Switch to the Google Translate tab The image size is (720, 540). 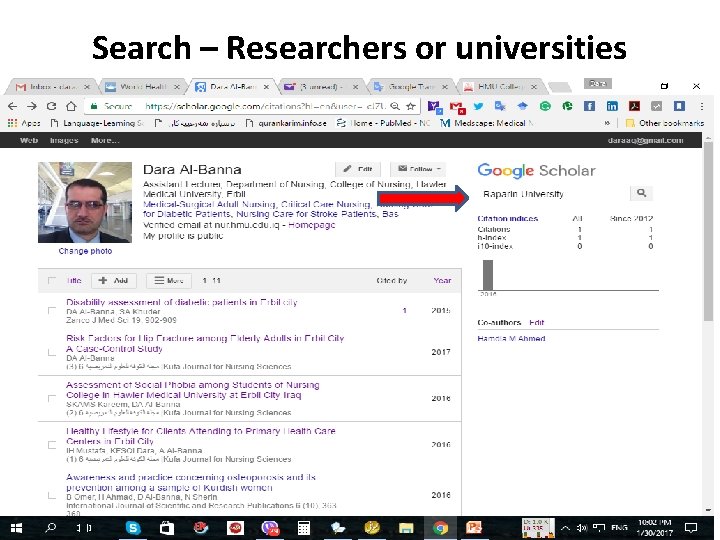click(x=410, y=86)
